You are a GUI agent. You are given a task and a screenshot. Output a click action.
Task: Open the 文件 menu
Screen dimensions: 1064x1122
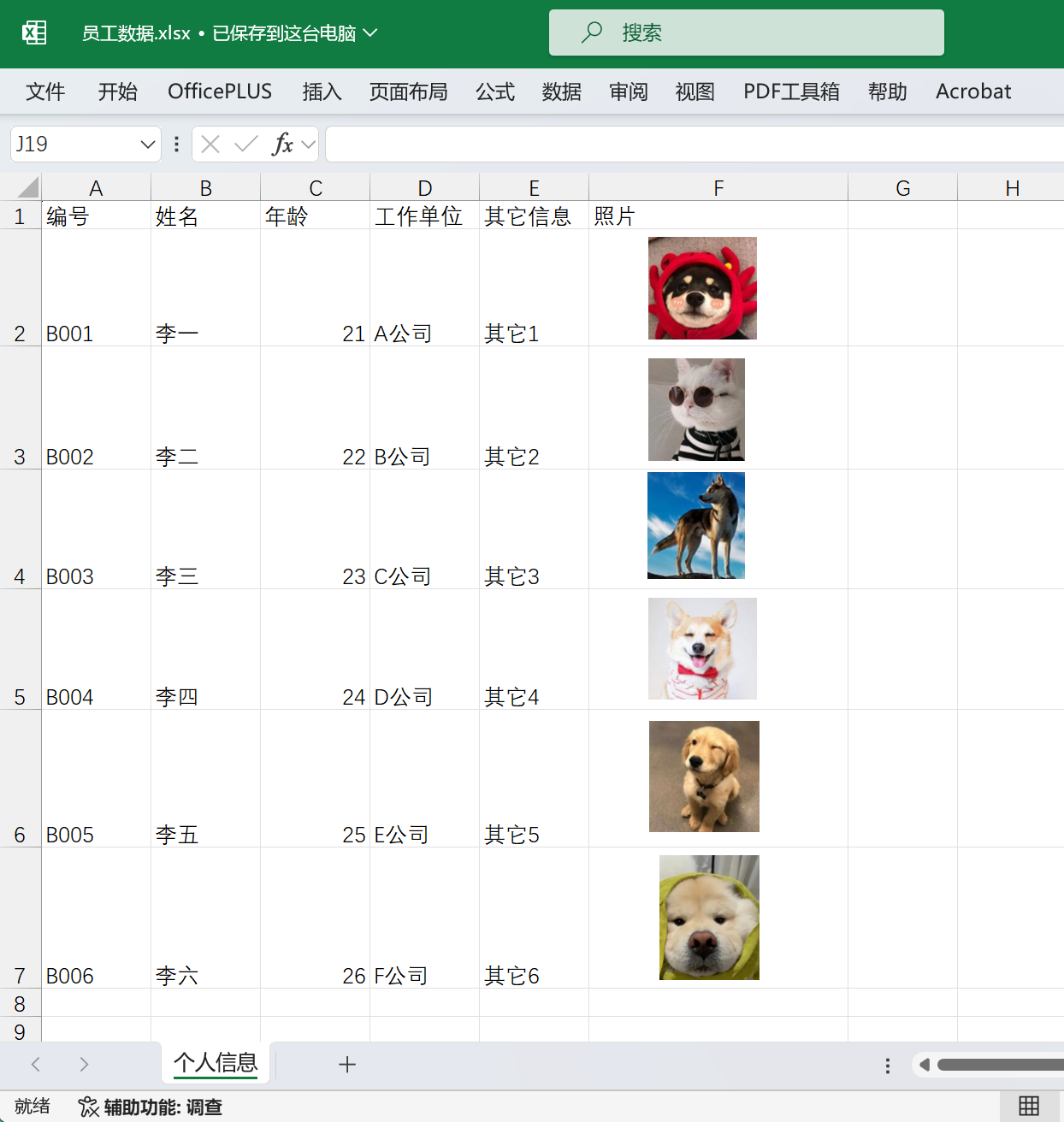45,92
